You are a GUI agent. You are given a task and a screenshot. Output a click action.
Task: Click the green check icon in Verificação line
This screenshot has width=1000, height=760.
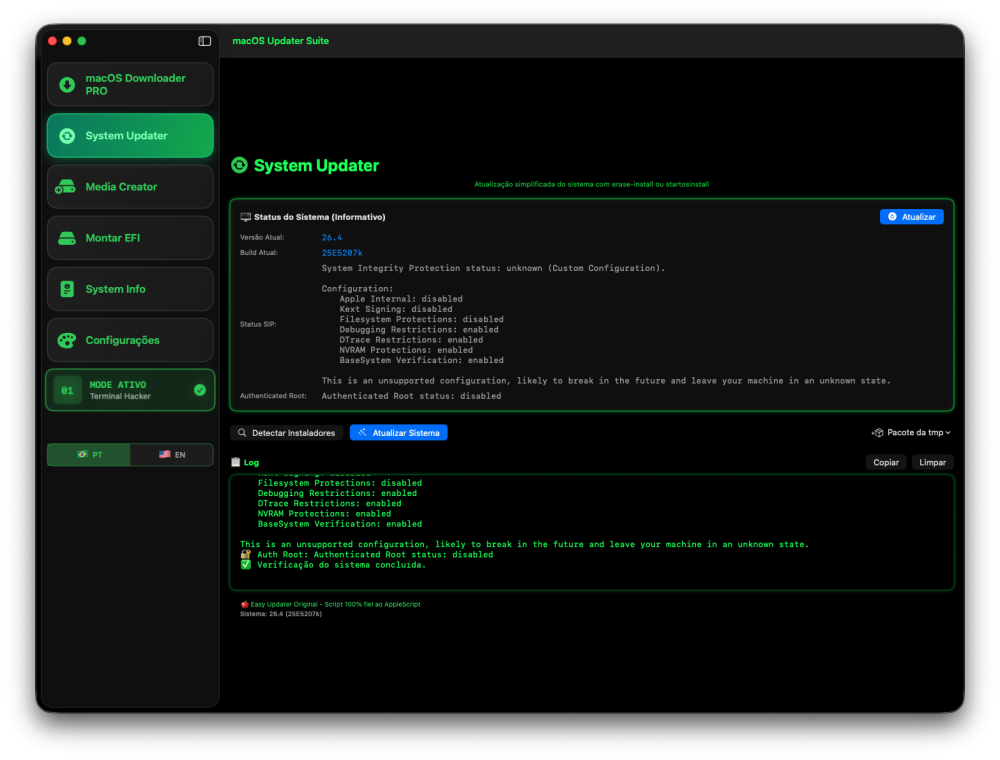point(246,564)
